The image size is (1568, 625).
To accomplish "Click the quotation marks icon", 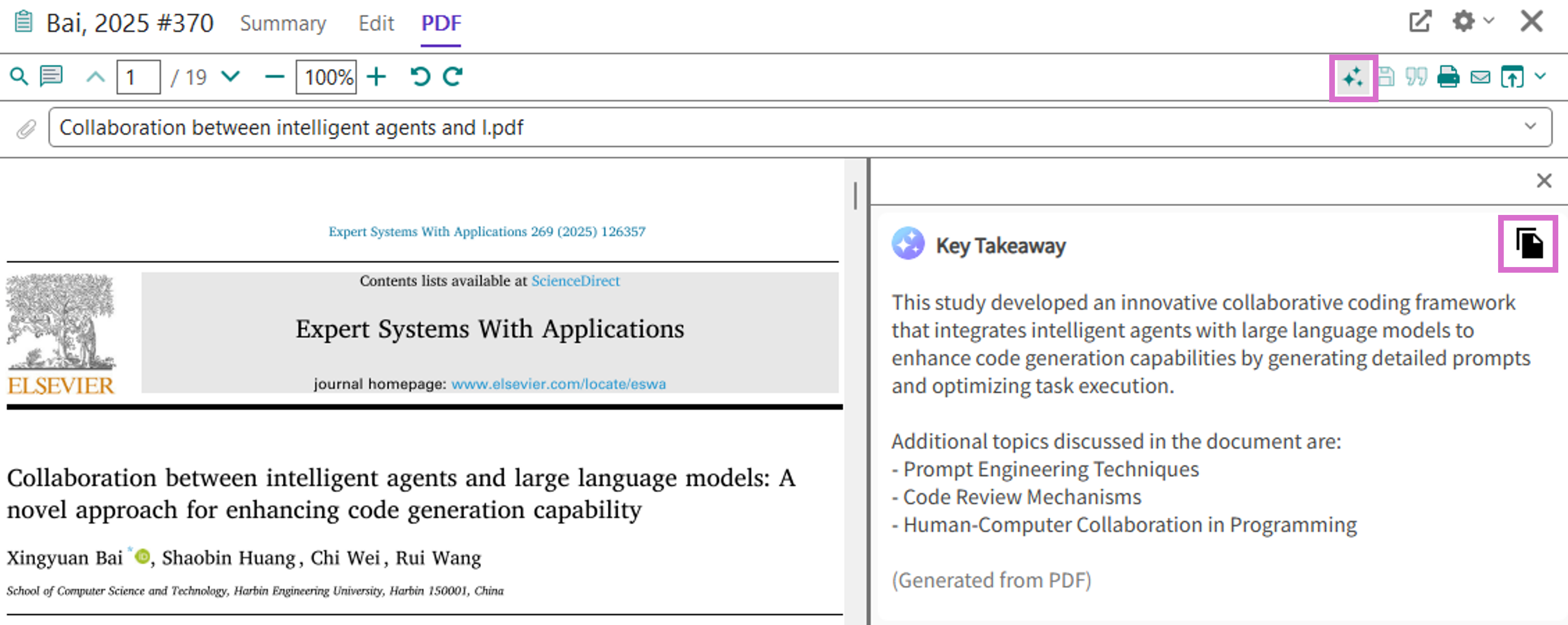I will (1416, 77).
